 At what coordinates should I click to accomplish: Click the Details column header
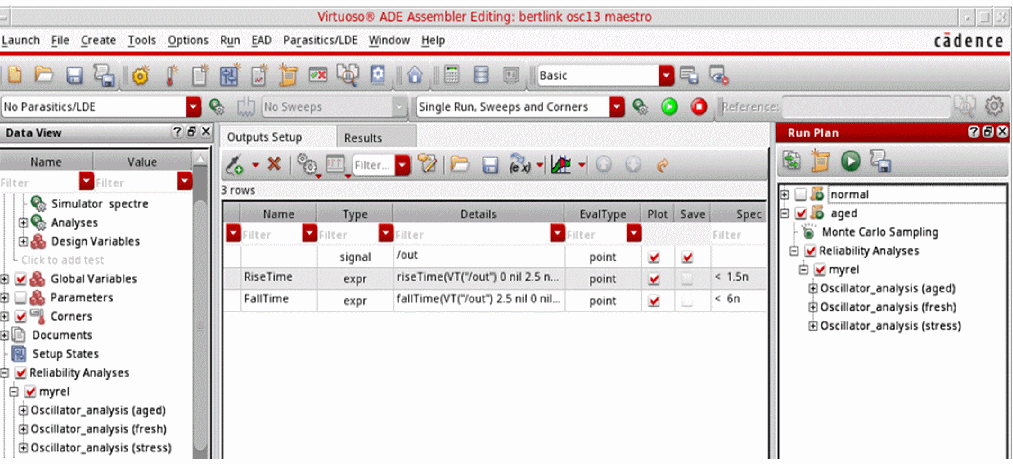478,215
